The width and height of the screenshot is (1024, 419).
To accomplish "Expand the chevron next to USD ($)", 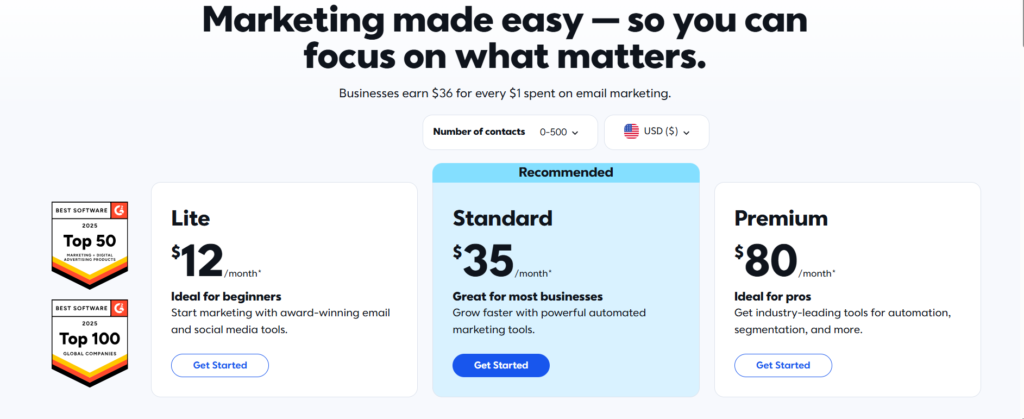I will click(686, 132).
